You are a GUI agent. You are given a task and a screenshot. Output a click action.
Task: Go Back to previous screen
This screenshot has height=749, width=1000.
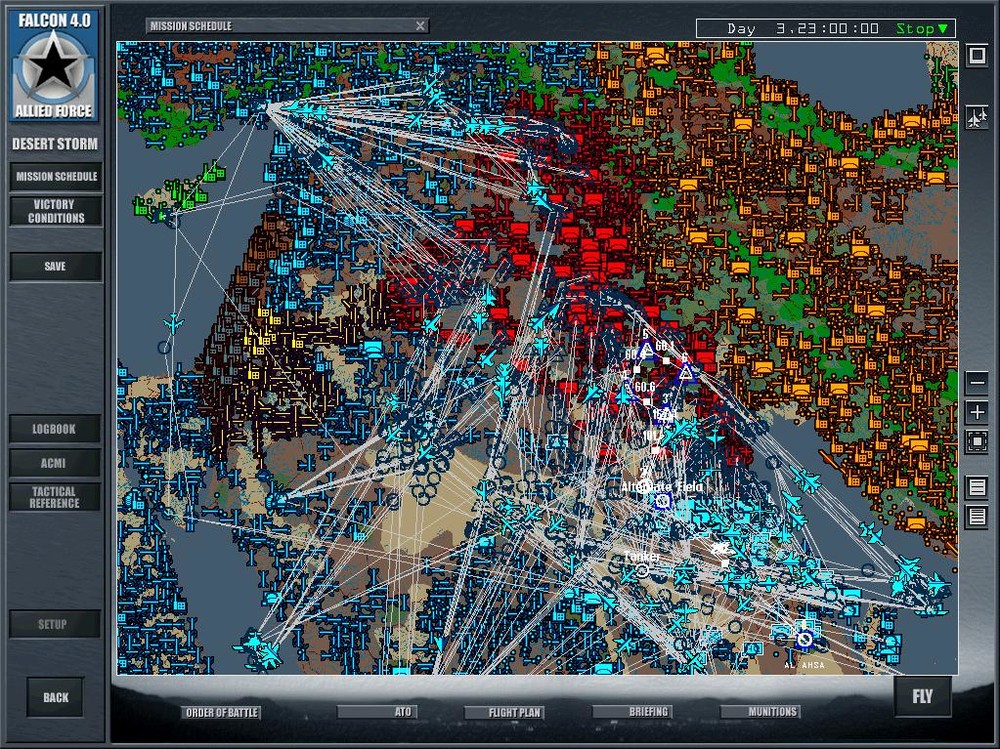coord(55,697)
